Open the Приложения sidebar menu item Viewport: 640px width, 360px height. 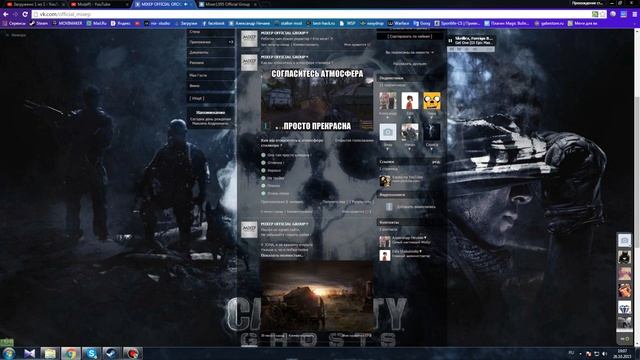(x=211, y=42)
